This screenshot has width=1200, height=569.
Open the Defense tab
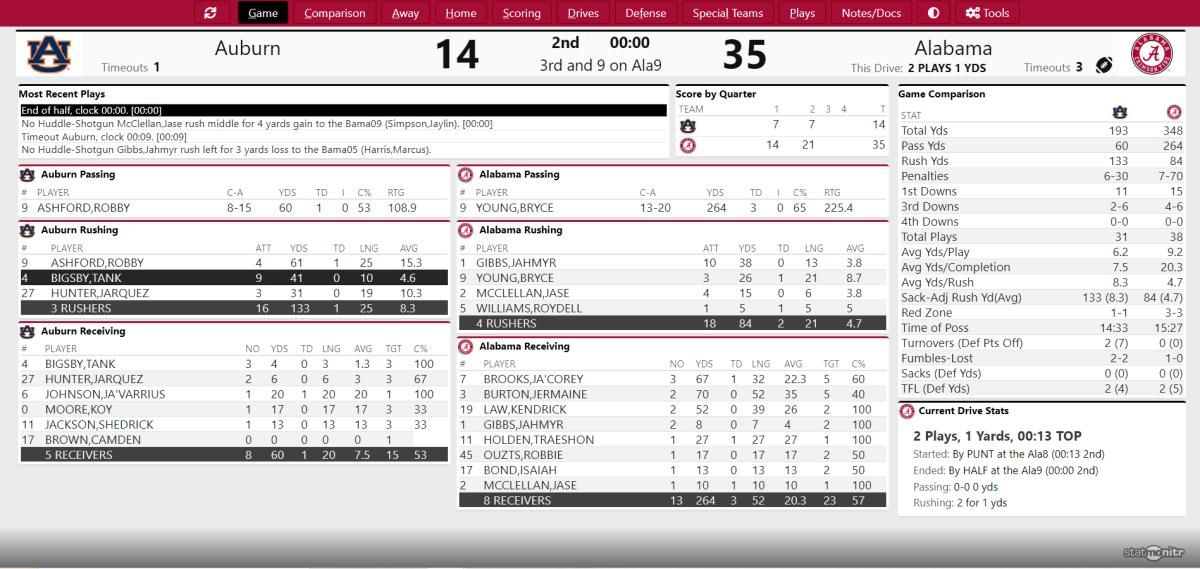pyautogui.click(x=645, y=13)
